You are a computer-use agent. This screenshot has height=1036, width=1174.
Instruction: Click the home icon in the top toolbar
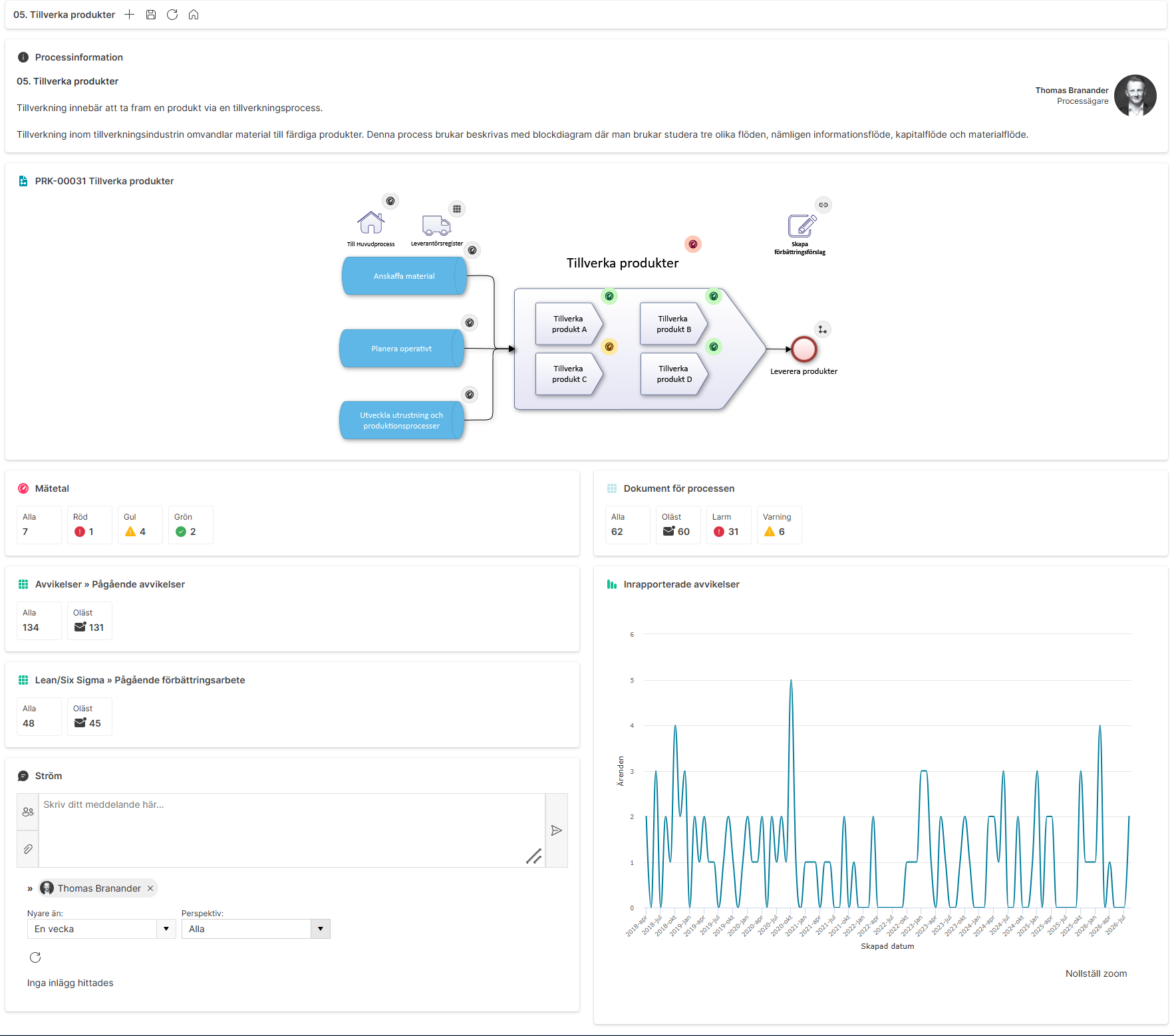coord(194,15)
